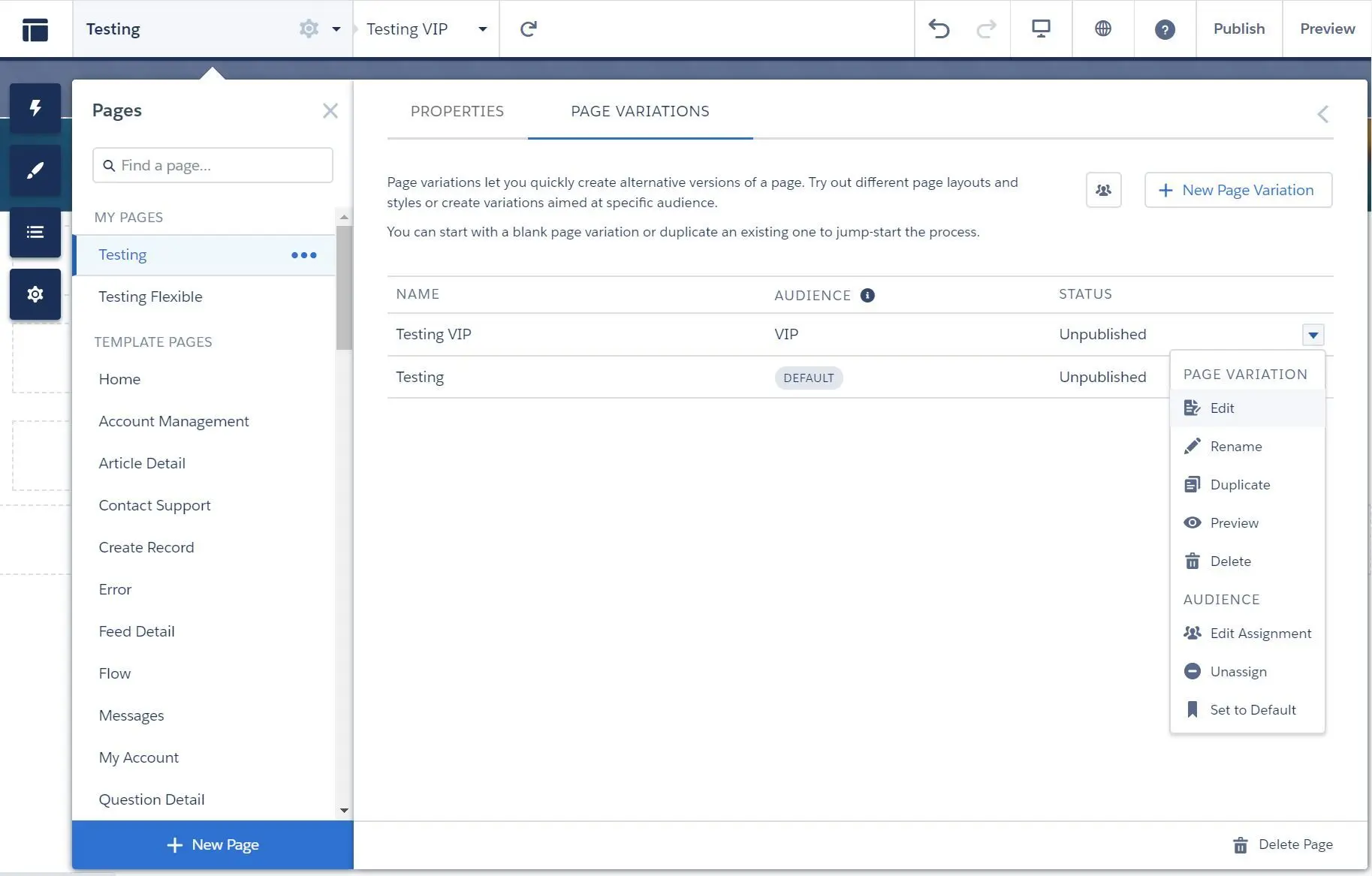Click the refresh page icon
The height and width of the screenshot is (876, 1372).
point(529,29)
